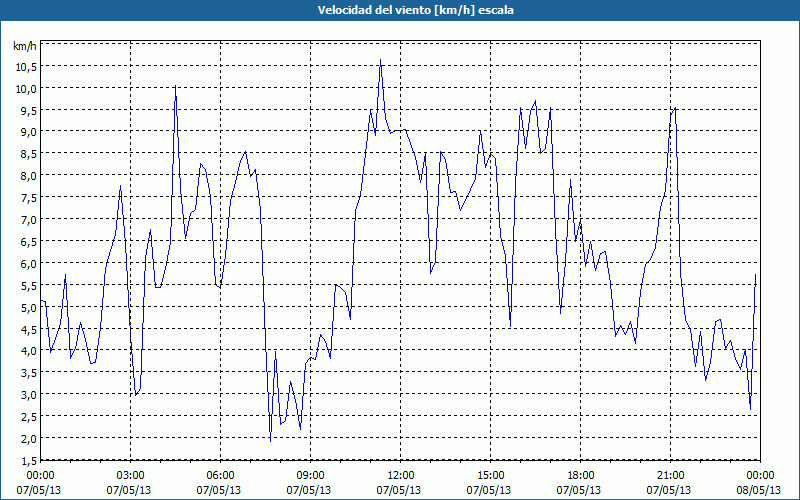Image resolution: width=800 pixels, height=500 pixels.
Task: Click the '03:00' time label
Action: (131, 476)
